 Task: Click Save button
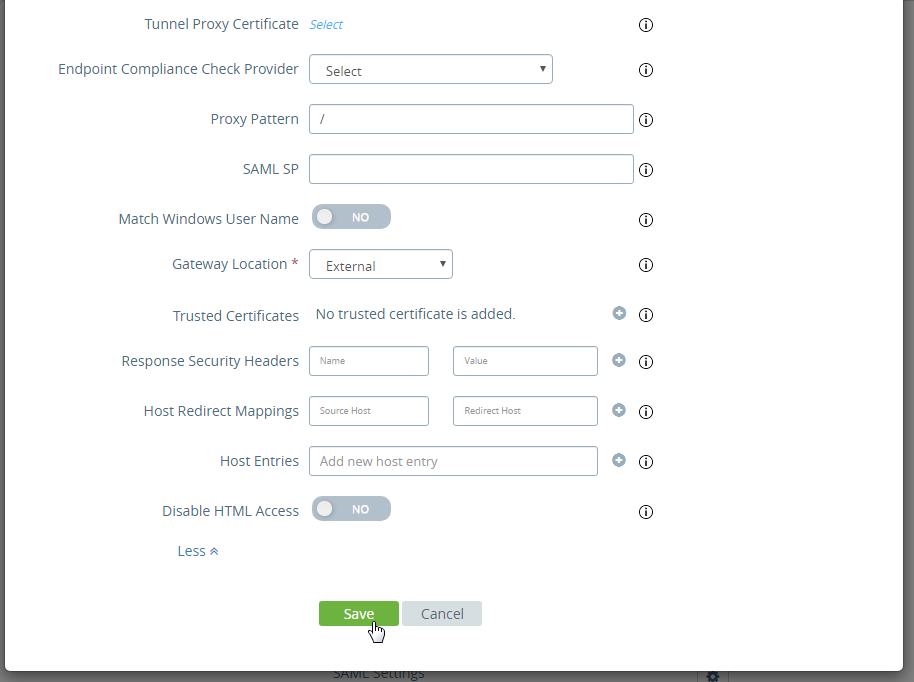click(x=358, y=614)
